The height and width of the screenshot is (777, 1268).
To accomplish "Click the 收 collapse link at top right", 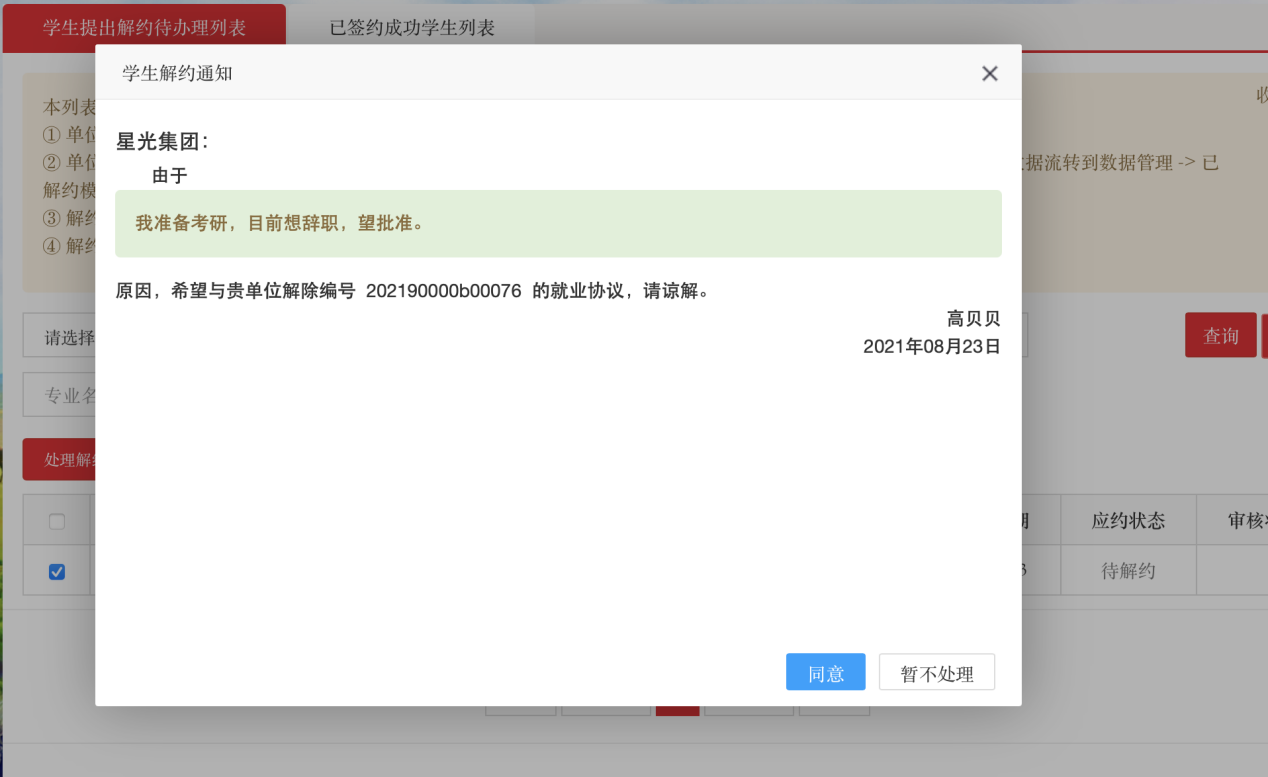I will click(x=1260, y=96).
